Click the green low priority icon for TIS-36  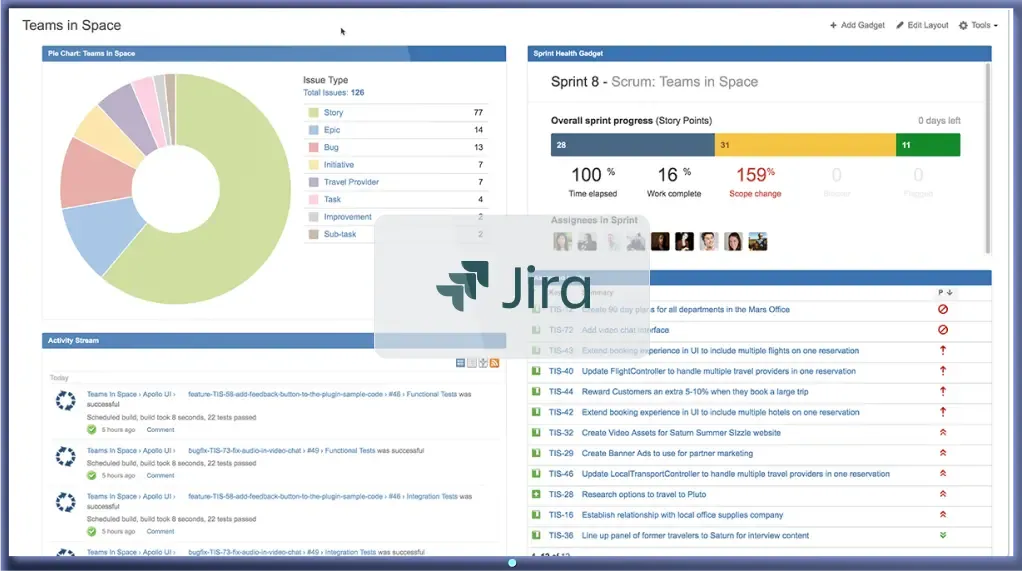coord(942,535)
